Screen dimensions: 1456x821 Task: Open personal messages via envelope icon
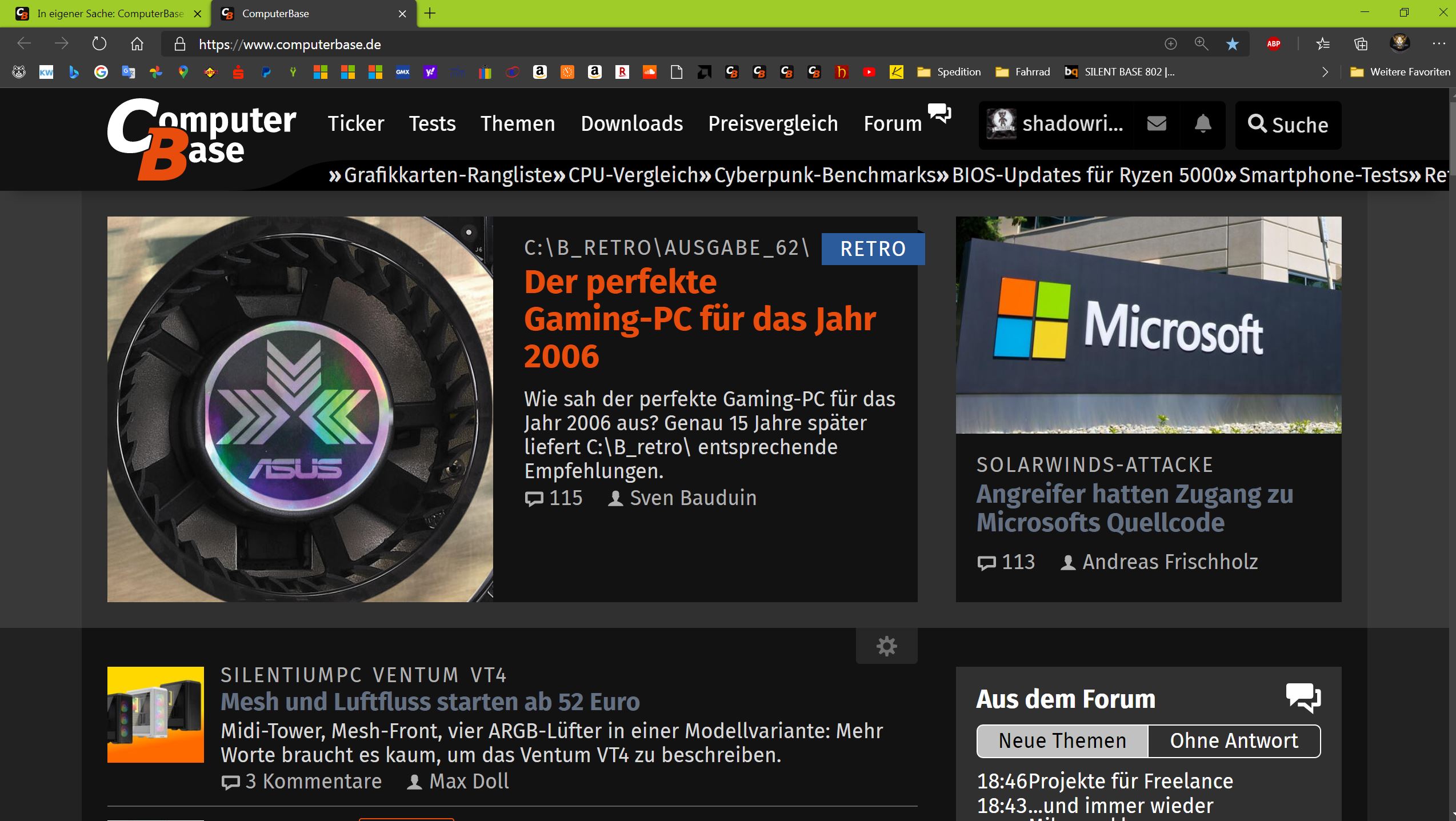coord(1157,125)
